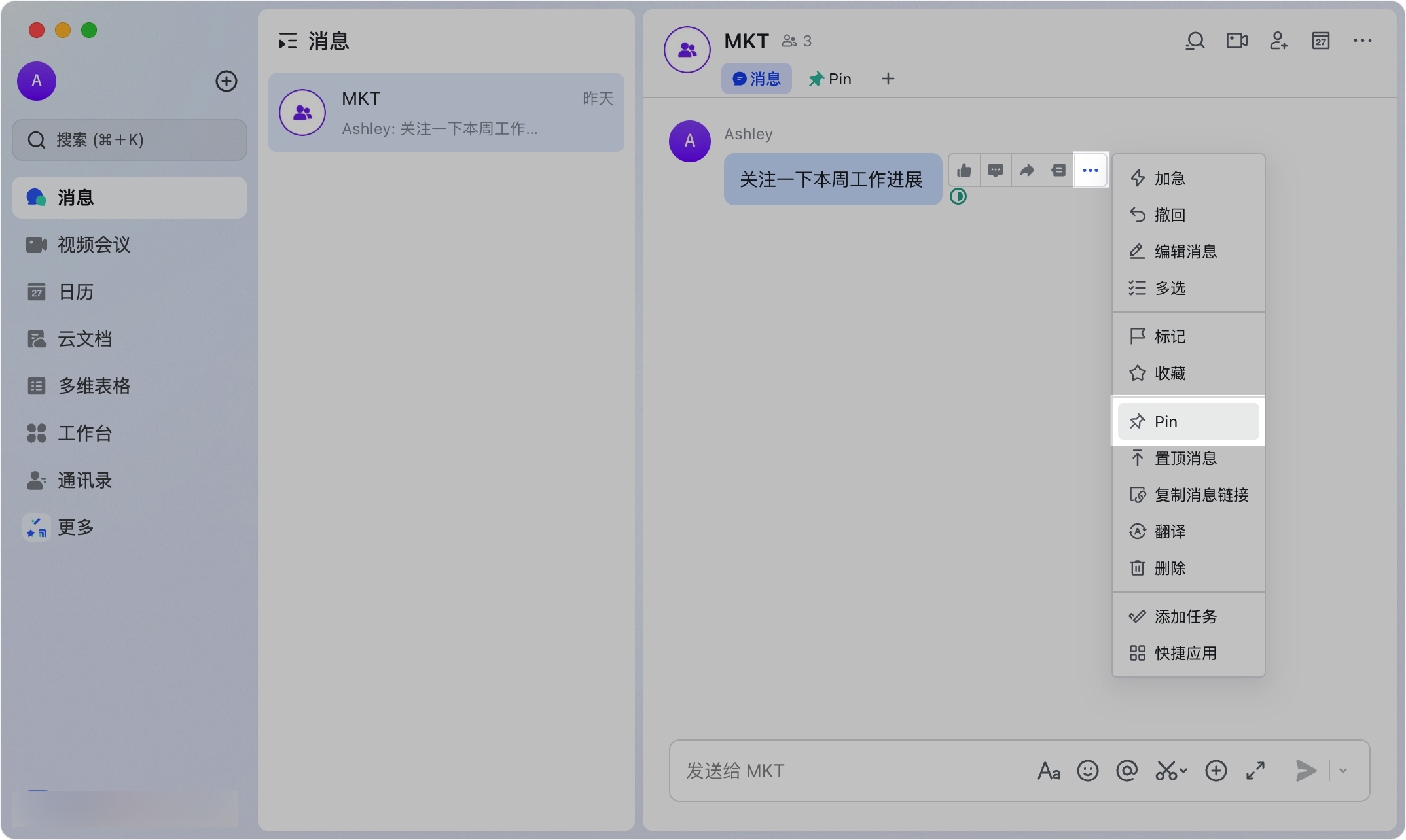The width and height of the screenshot is (1406, 840).
Task: Click the MKT group avatar in chat header
Action: 687,50
